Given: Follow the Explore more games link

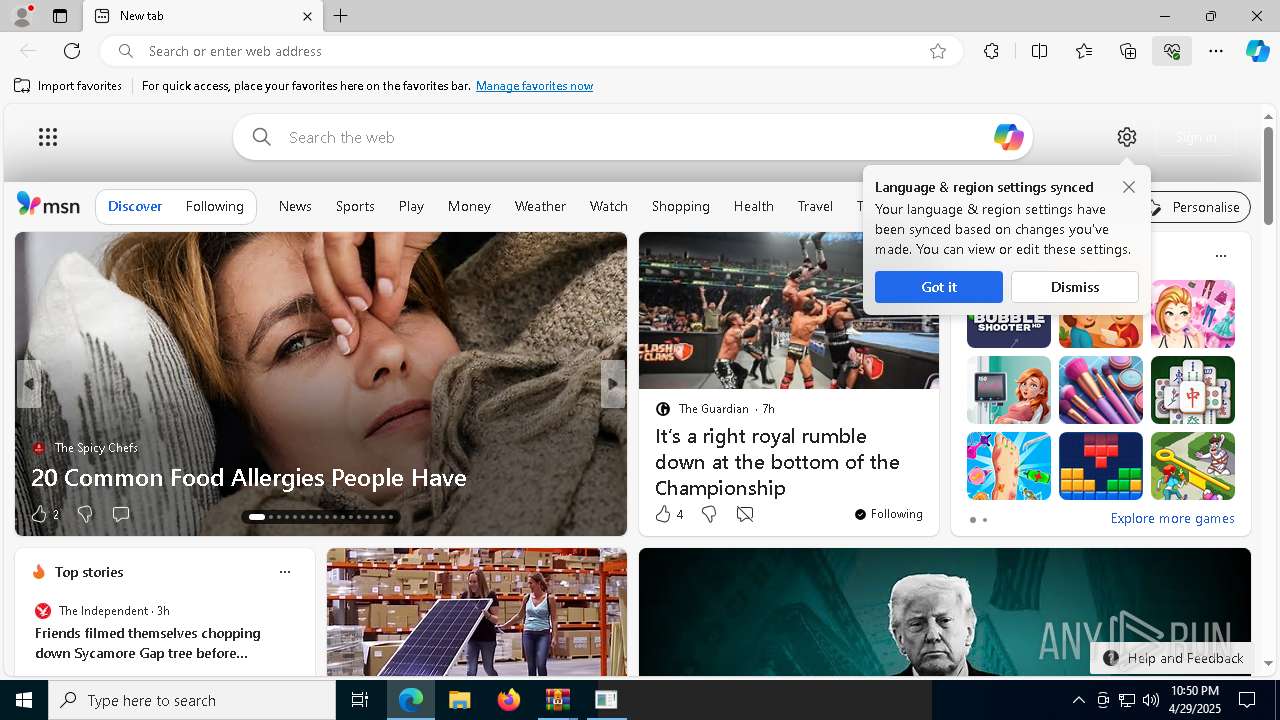Looking at the screenshot, I should tap(1172, 518).
